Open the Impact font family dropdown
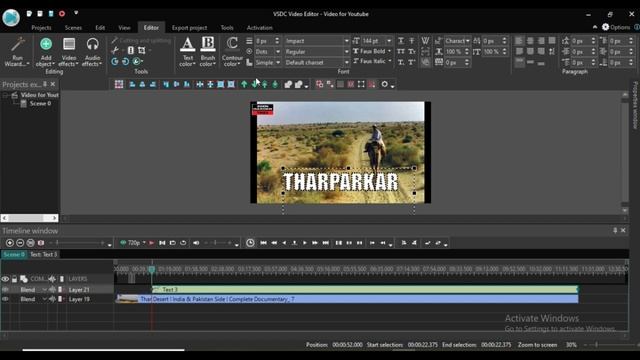 (x=317, y=41)
